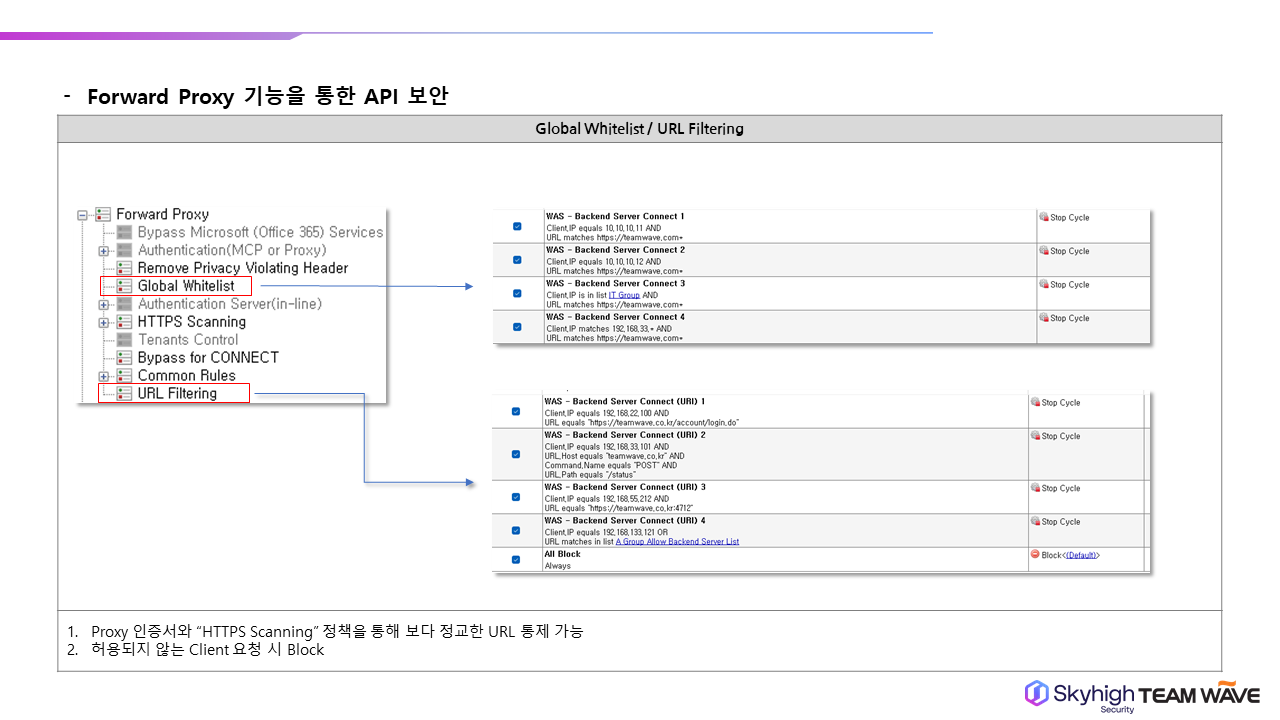Click Stop Cycle icon for Backend Server Connect (URI) 3
Screen dimensions: 1280x720
pos(1036,488)
